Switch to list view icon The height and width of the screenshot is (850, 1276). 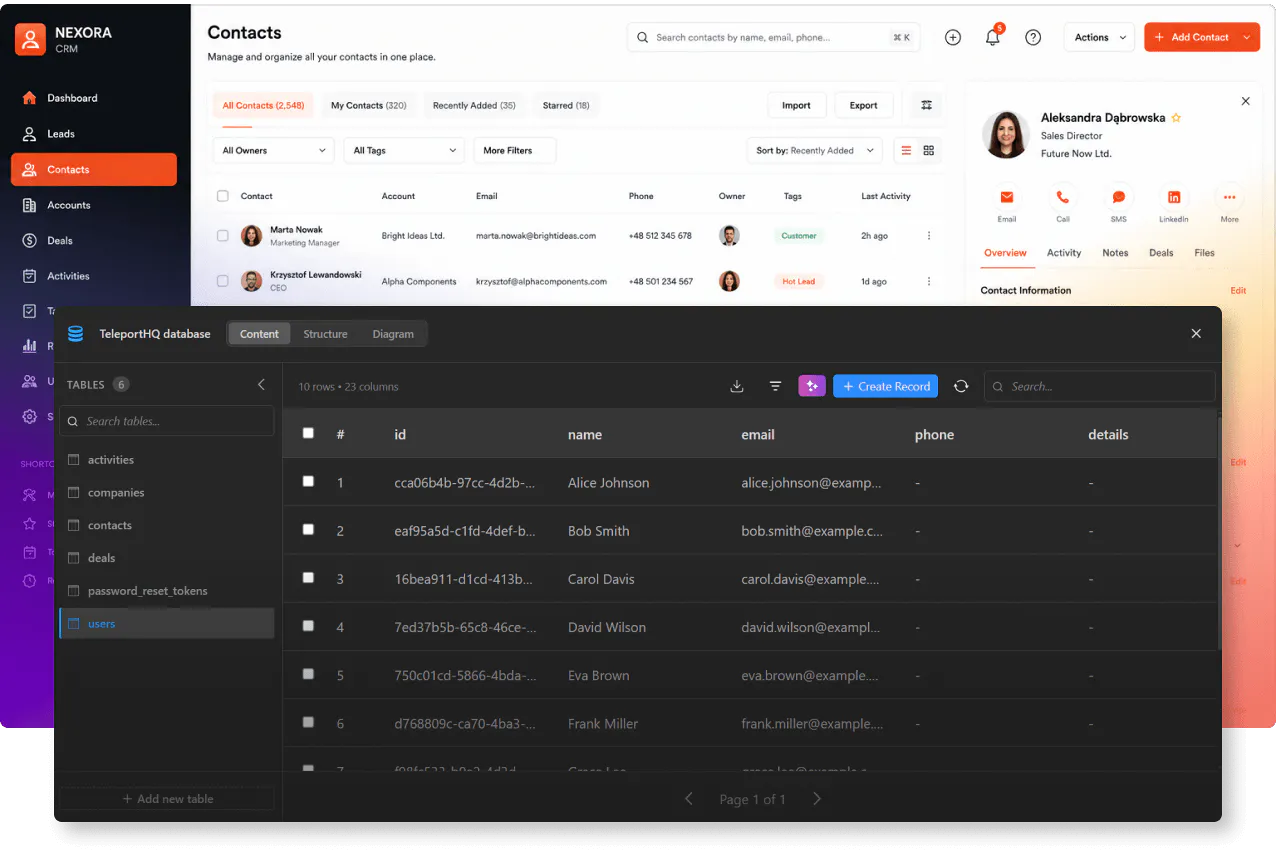(906, 150)
